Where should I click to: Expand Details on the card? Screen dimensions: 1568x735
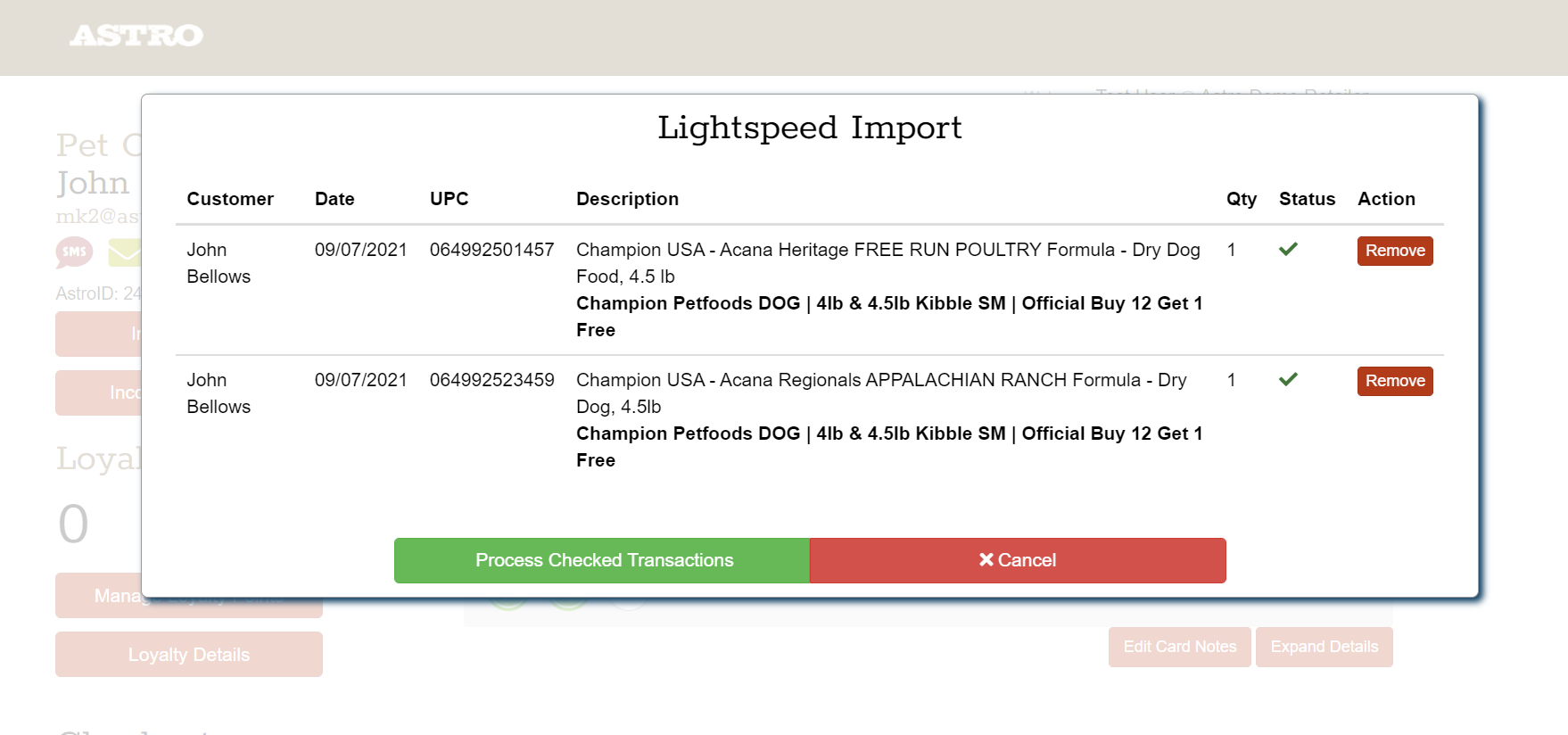(1324, 647)
